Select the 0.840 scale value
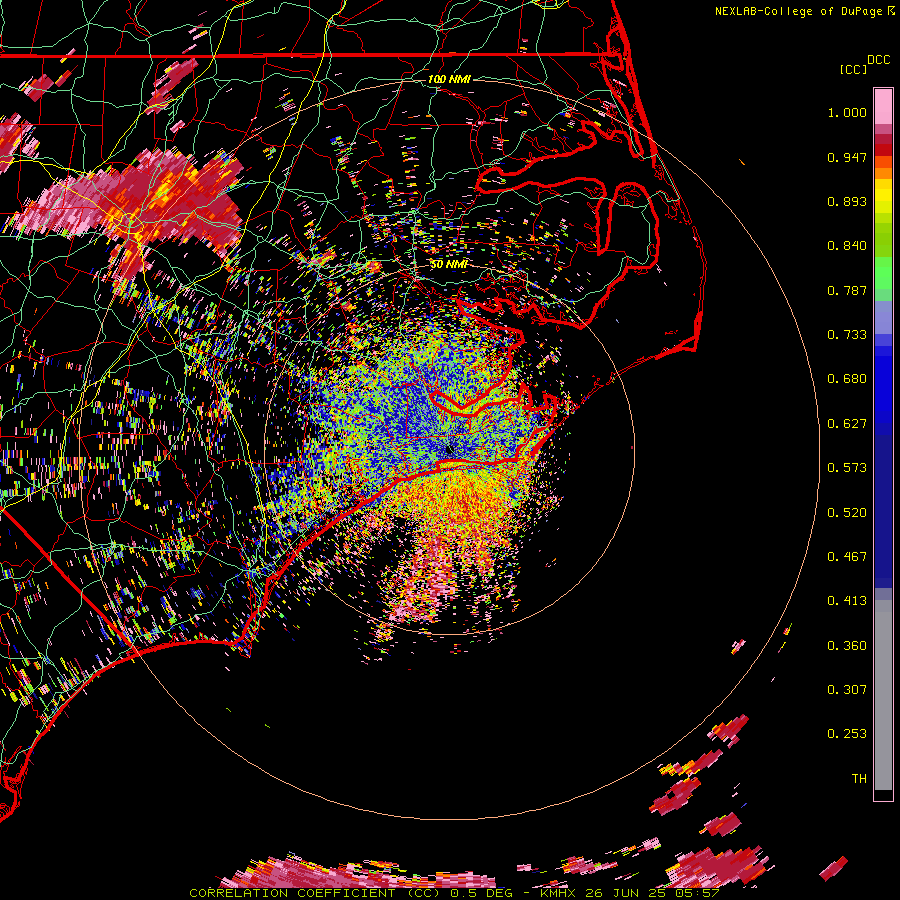Screen dimensions: 900x900 847,246
